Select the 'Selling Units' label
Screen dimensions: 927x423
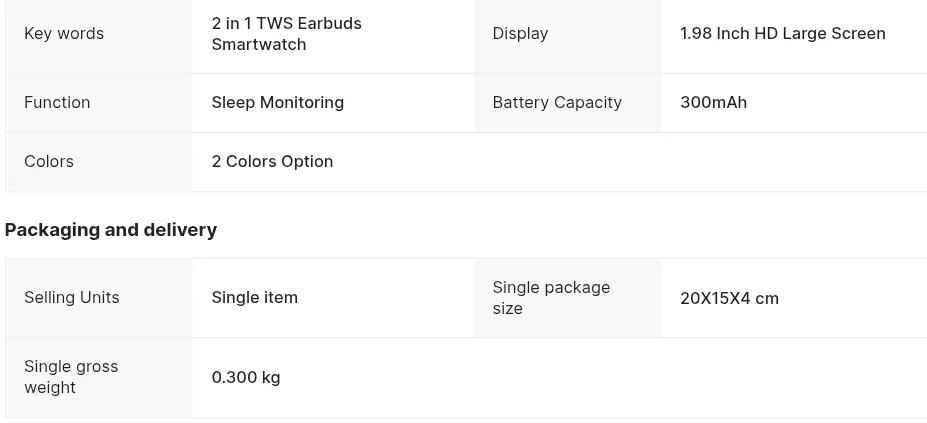coord(71,297)
